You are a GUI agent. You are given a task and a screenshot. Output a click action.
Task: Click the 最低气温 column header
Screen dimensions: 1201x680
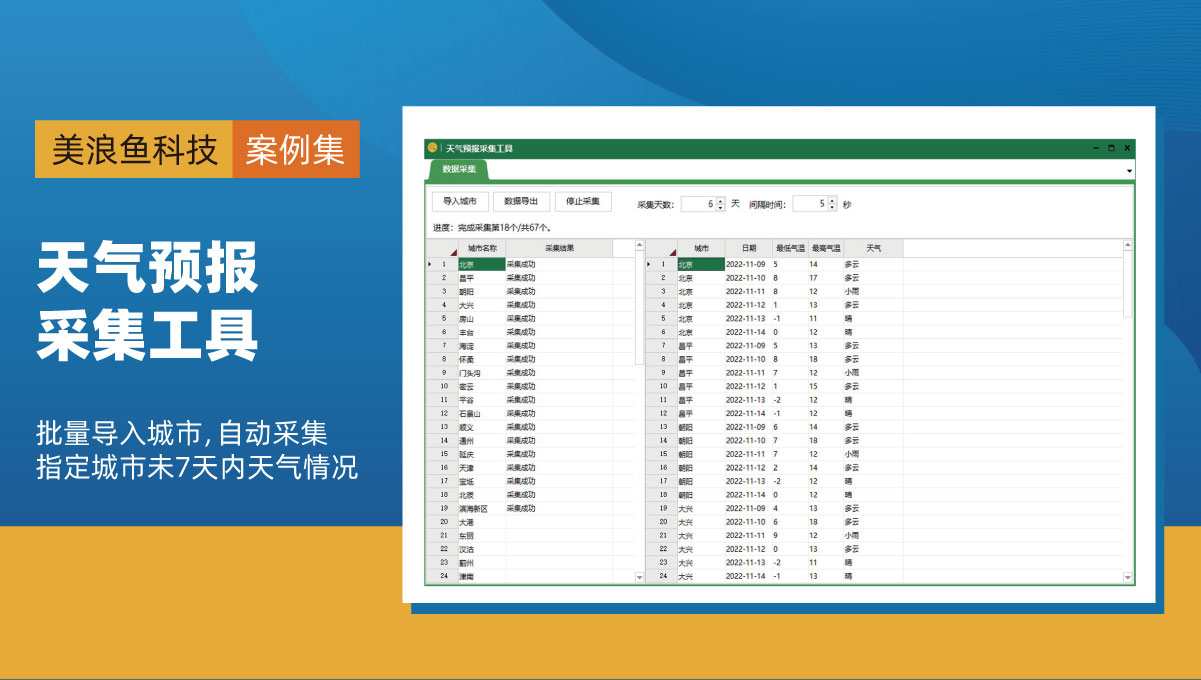click(x=789, y=248)
